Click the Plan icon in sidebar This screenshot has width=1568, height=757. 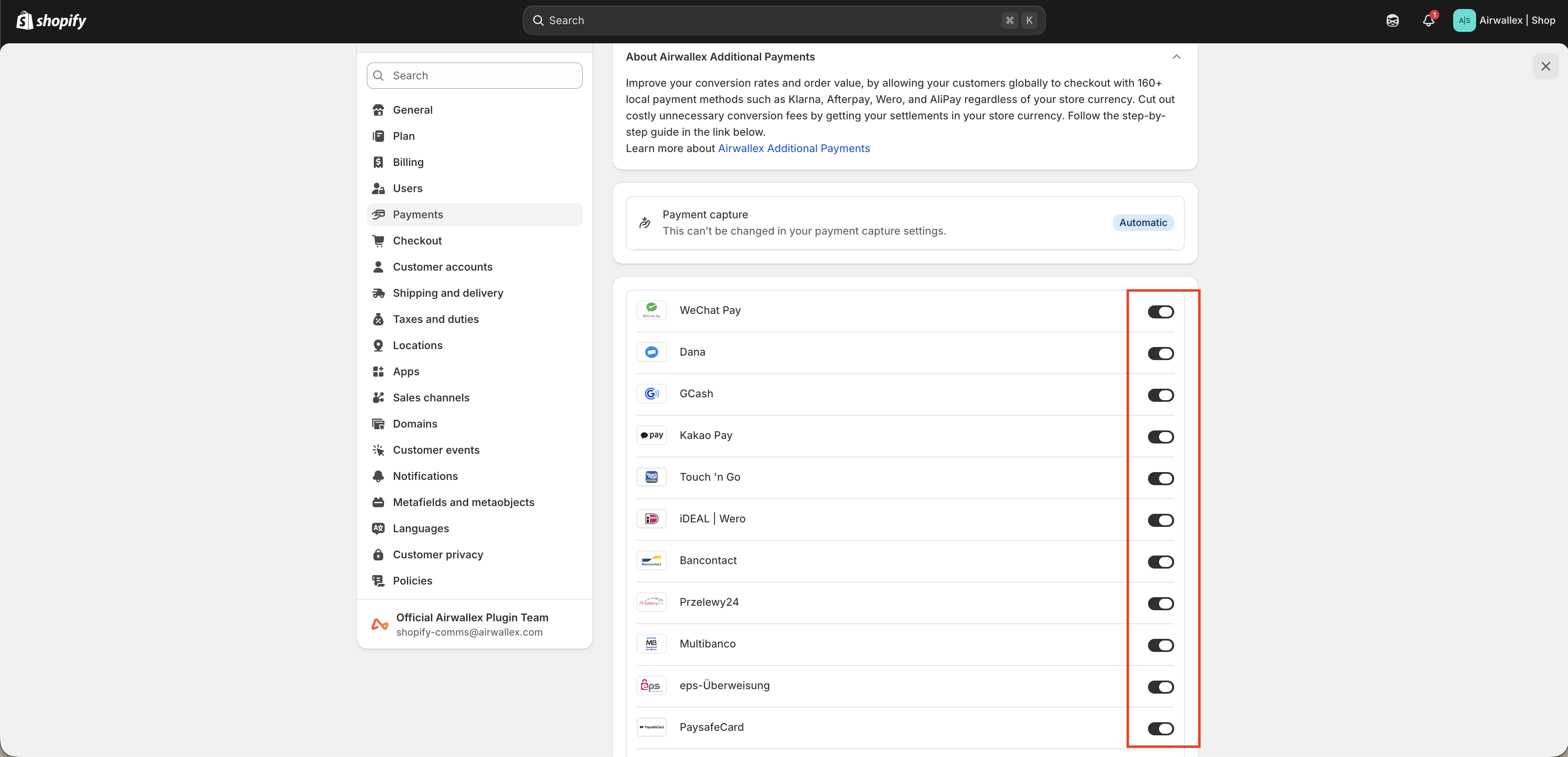(378, 137)
